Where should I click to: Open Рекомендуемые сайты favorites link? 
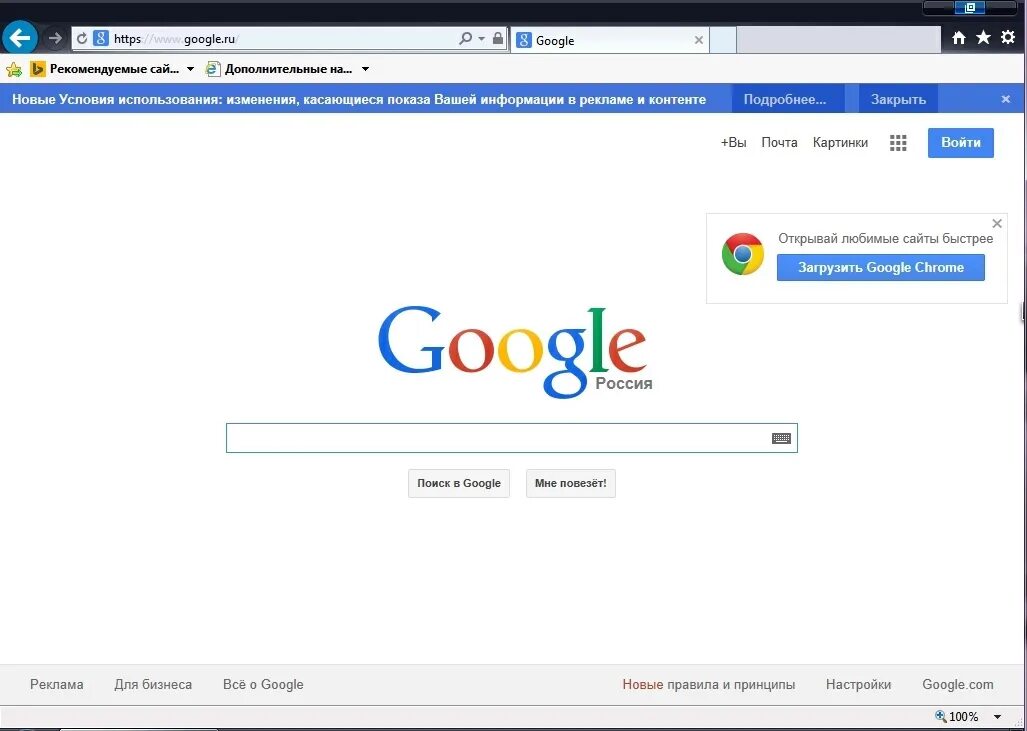coord(105,69)
